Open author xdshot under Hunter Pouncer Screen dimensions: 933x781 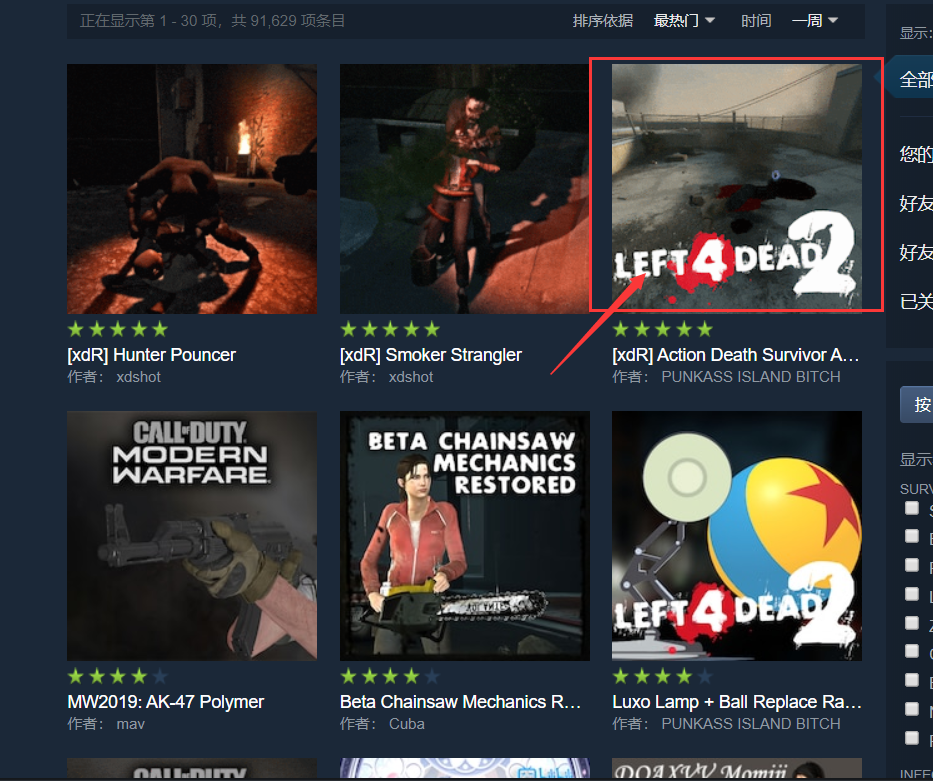(139, 377)
